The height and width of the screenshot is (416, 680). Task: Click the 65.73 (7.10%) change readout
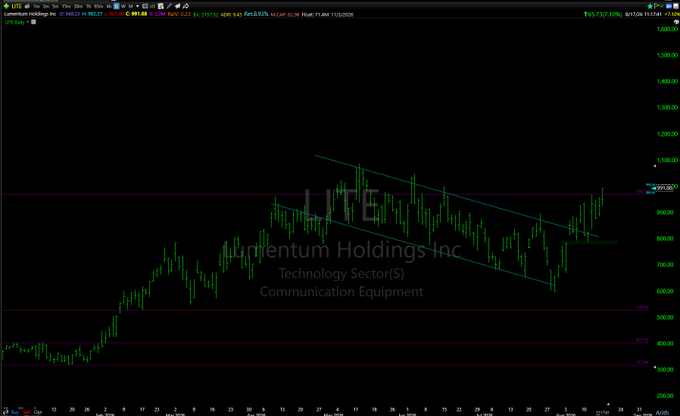603,14
